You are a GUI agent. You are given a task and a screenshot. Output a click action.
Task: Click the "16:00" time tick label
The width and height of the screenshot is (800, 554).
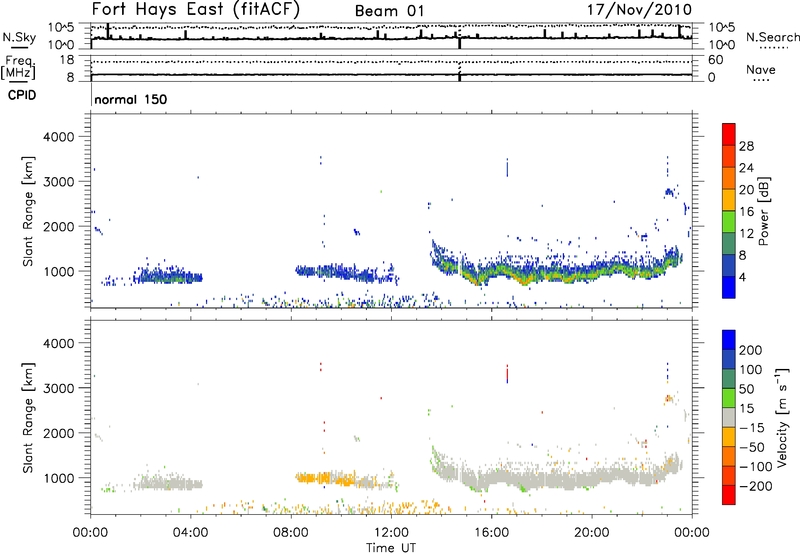(x=491, y=533)
